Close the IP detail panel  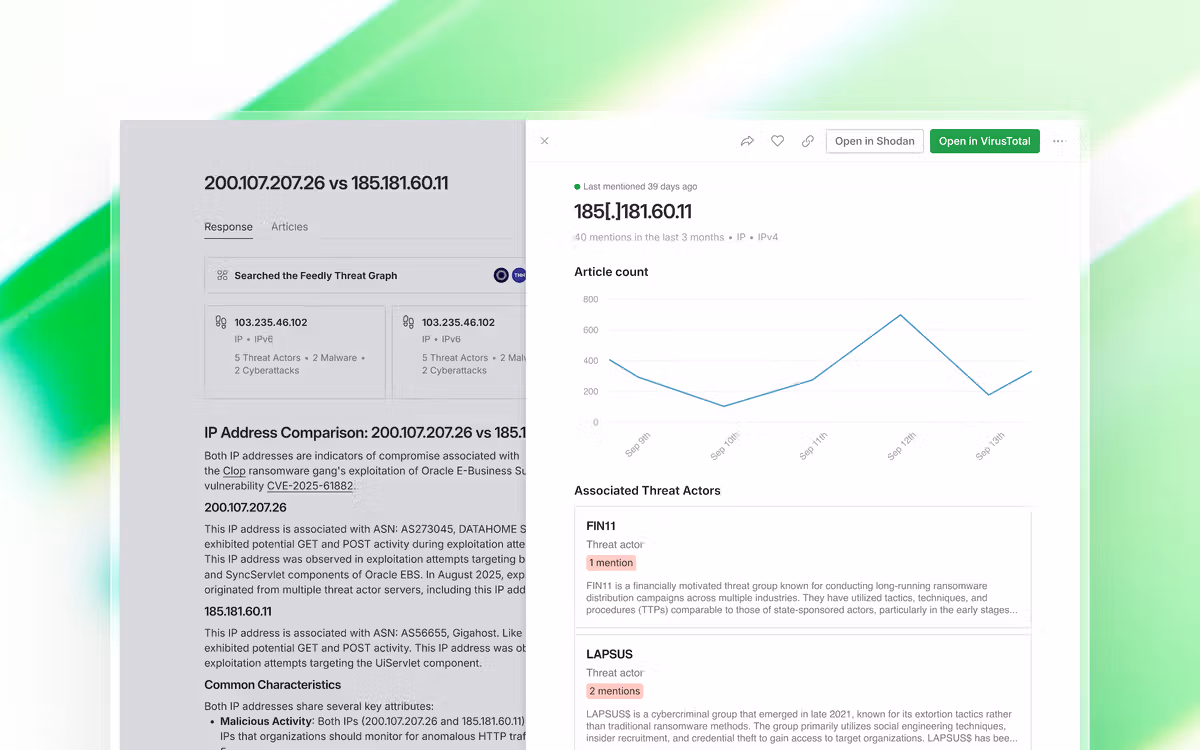[544, 141]
